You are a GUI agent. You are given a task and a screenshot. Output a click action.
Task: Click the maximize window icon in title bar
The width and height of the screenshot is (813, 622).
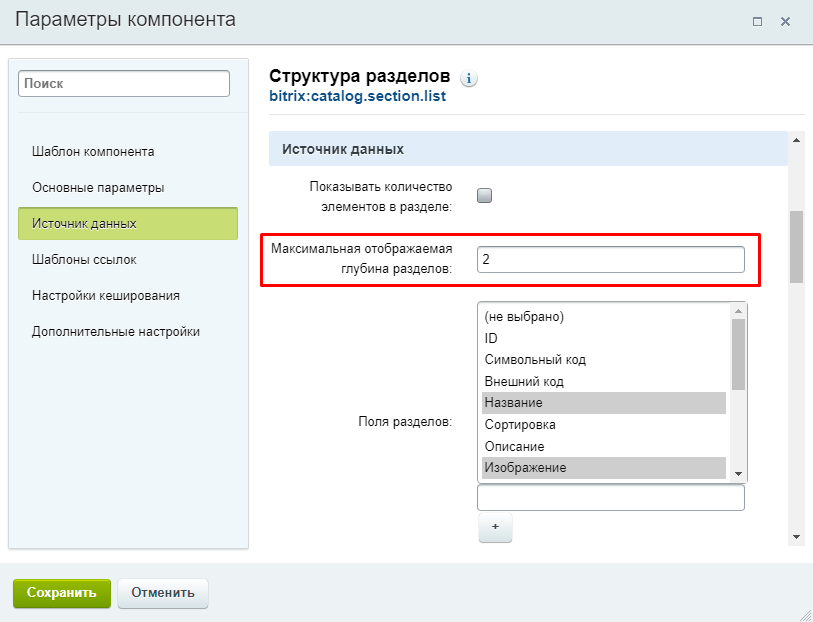(758, 22)
